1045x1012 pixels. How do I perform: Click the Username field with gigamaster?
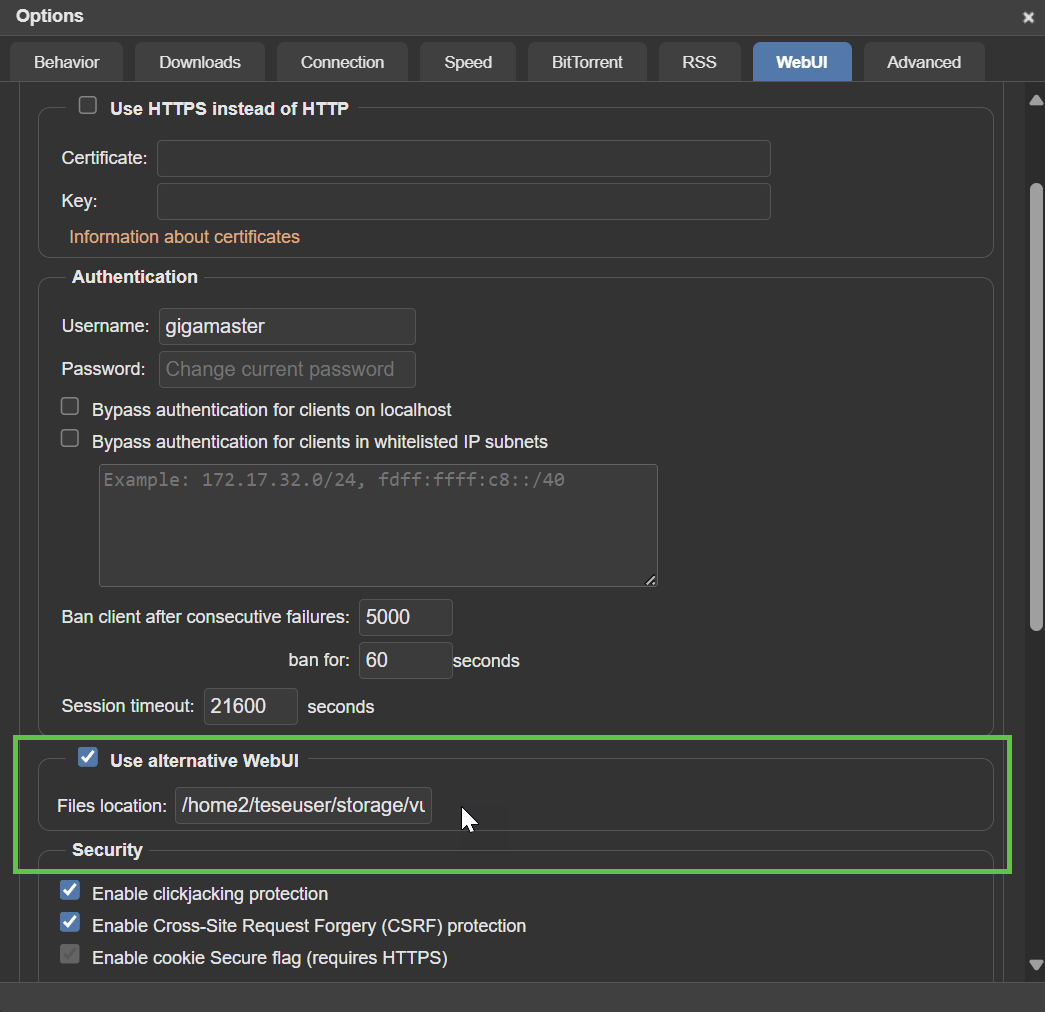287,326
